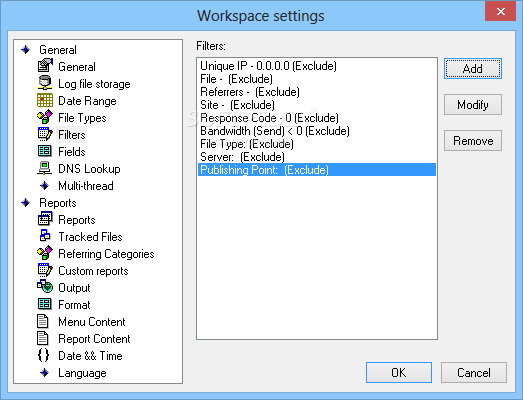Click the Custom reports notepad icon
523x400 pixels.
click(45, 270)
